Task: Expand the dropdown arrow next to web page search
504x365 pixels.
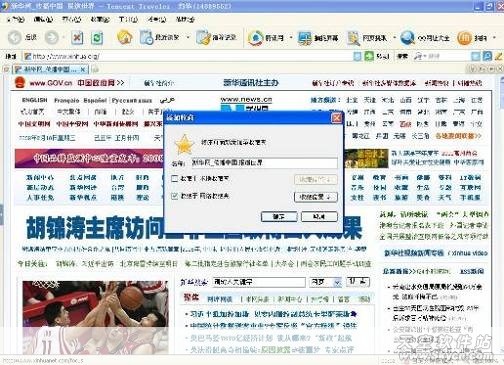Action: pos(395,38)
